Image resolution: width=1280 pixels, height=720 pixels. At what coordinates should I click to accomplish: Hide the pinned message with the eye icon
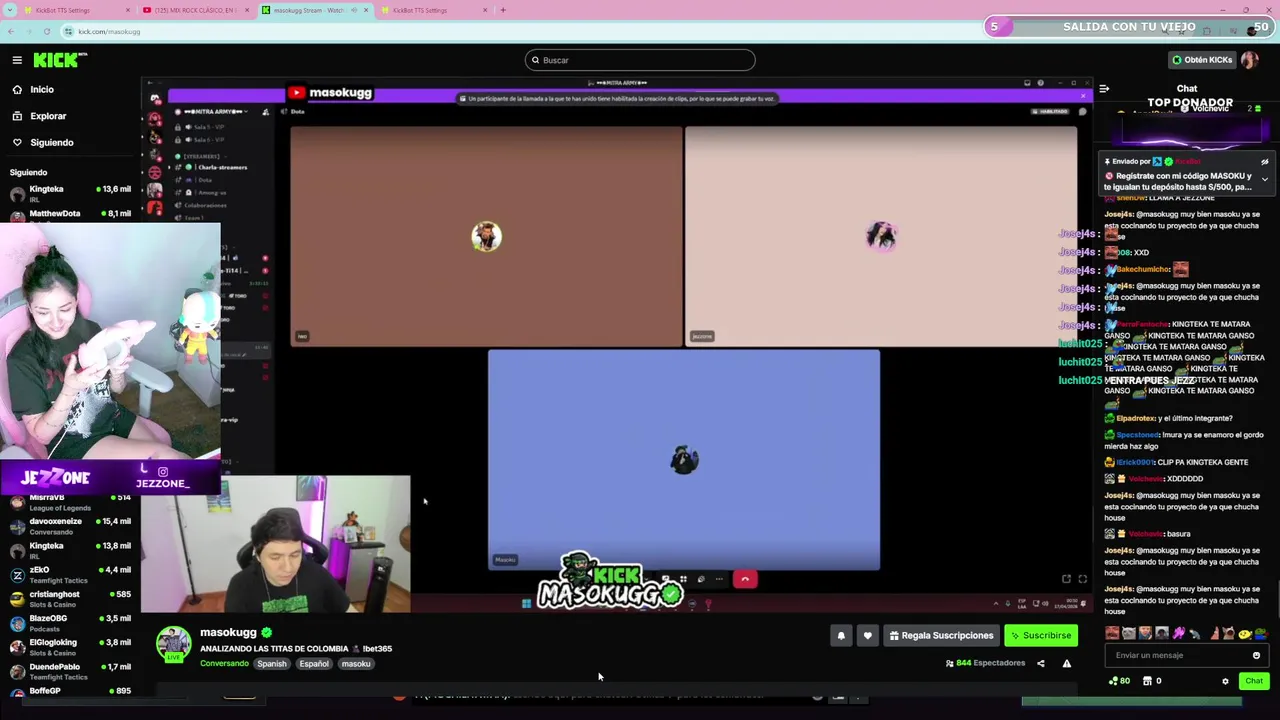click(x=1264, y=162)
